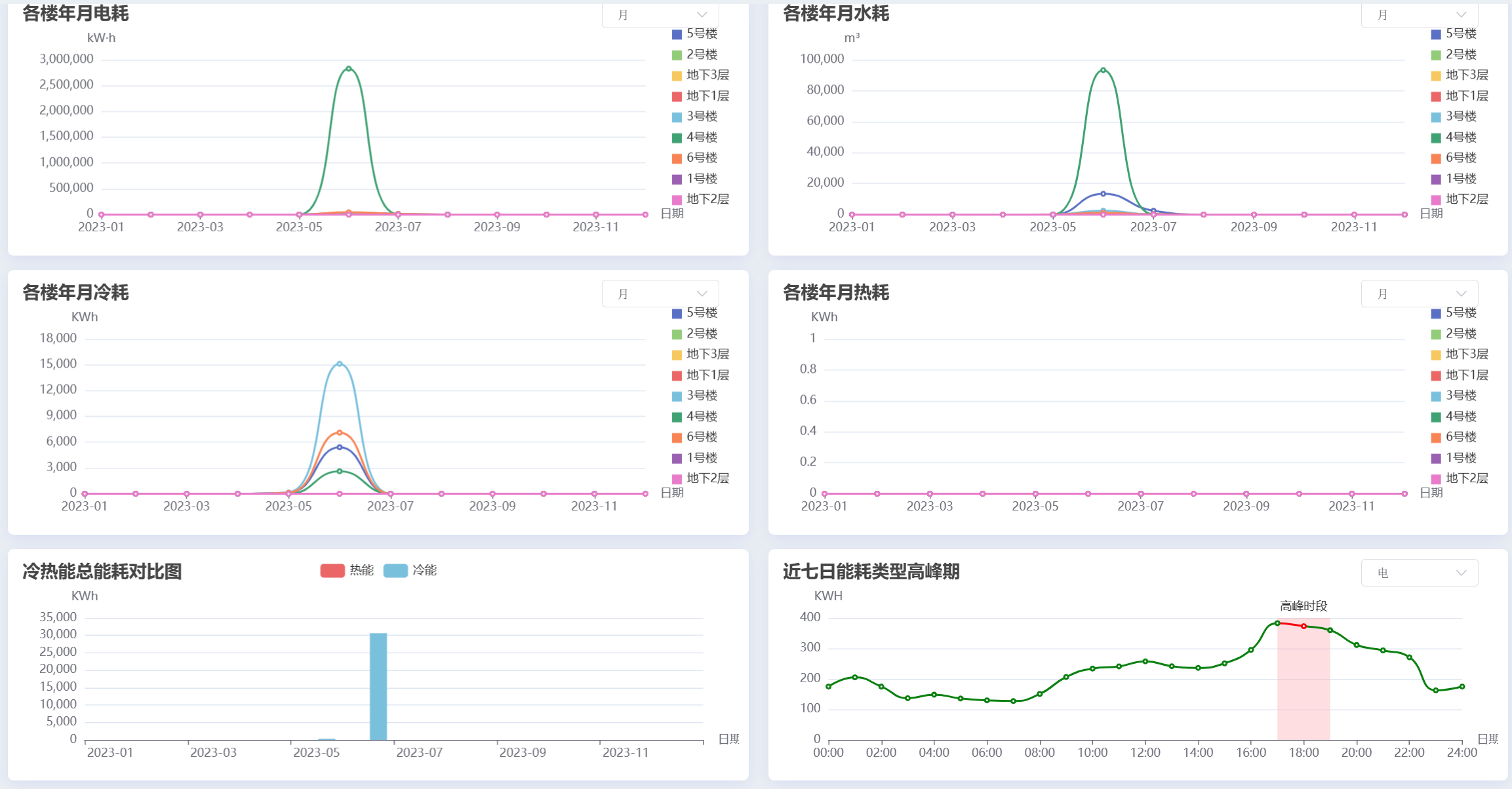Toggle 3号楼 legend in 热耗 chart
Screen dimensions: 1512x789
coord(1454,396)
